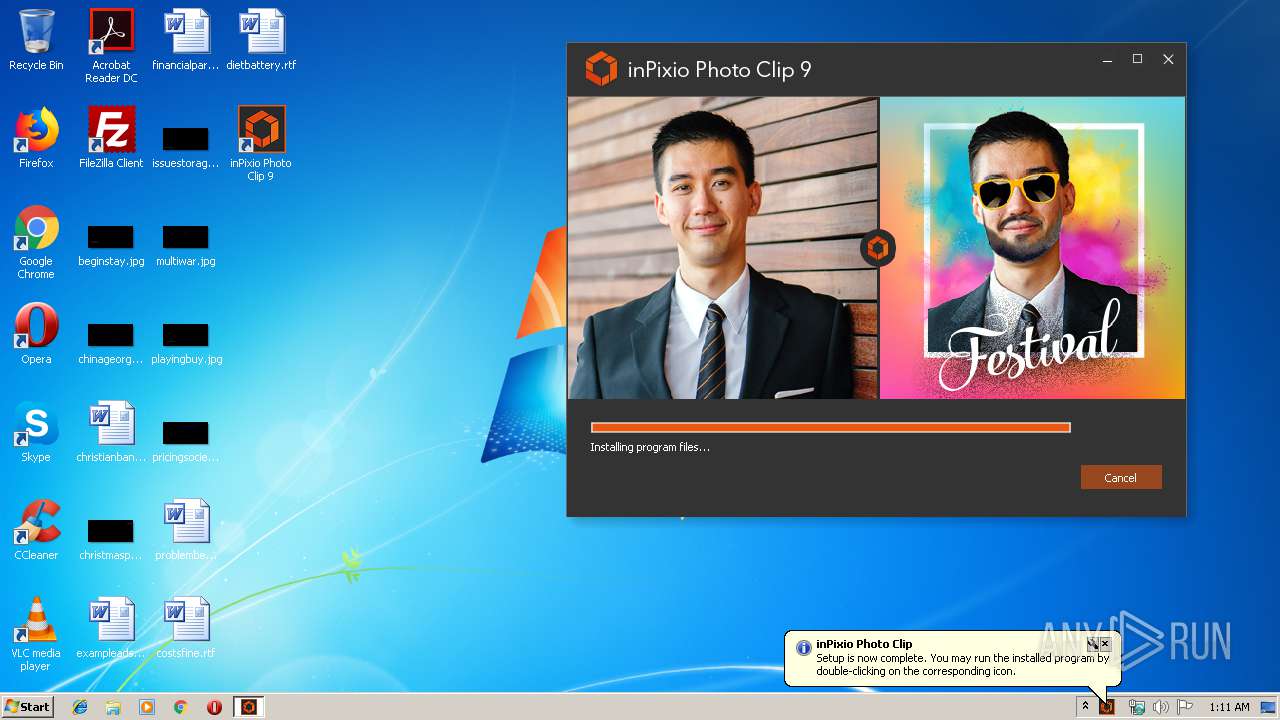Open Chrome from the taskbar

pos(180,707)
